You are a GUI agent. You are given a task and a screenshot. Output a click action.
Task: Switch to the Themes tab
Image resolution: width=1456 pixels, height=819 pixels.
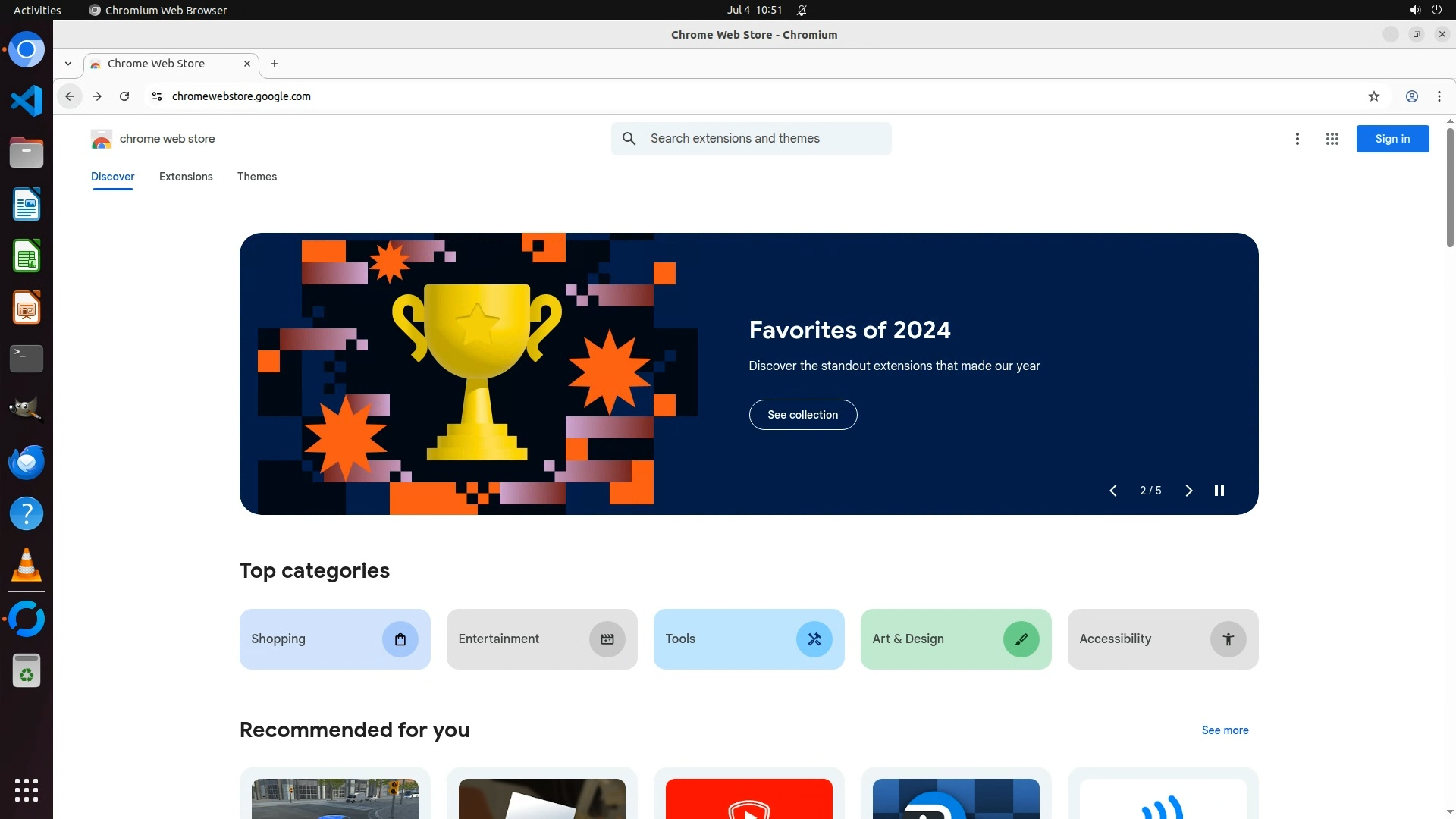(256, 177)
